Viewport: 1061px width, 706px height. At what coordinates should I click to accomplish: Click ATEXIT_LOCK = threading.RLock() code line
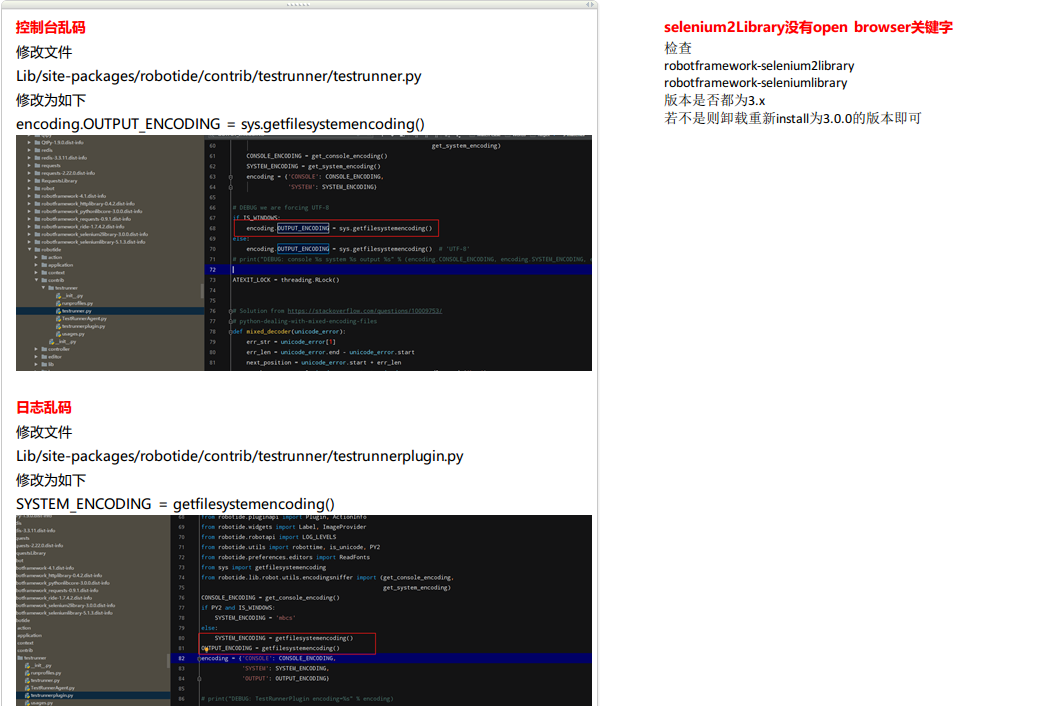(286, 280)
